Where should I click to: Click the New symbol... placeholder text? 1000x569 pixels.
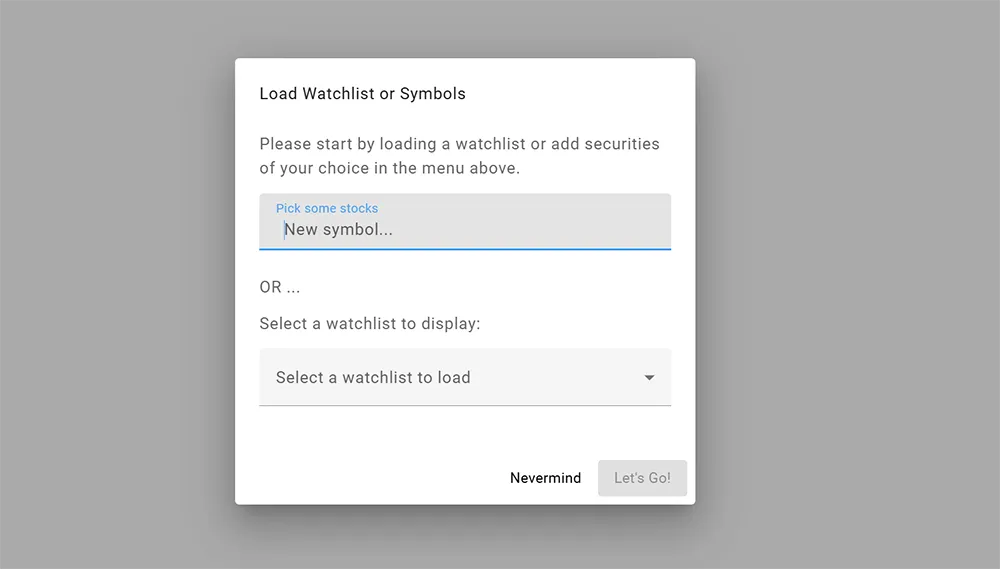[x=338, y=230]
